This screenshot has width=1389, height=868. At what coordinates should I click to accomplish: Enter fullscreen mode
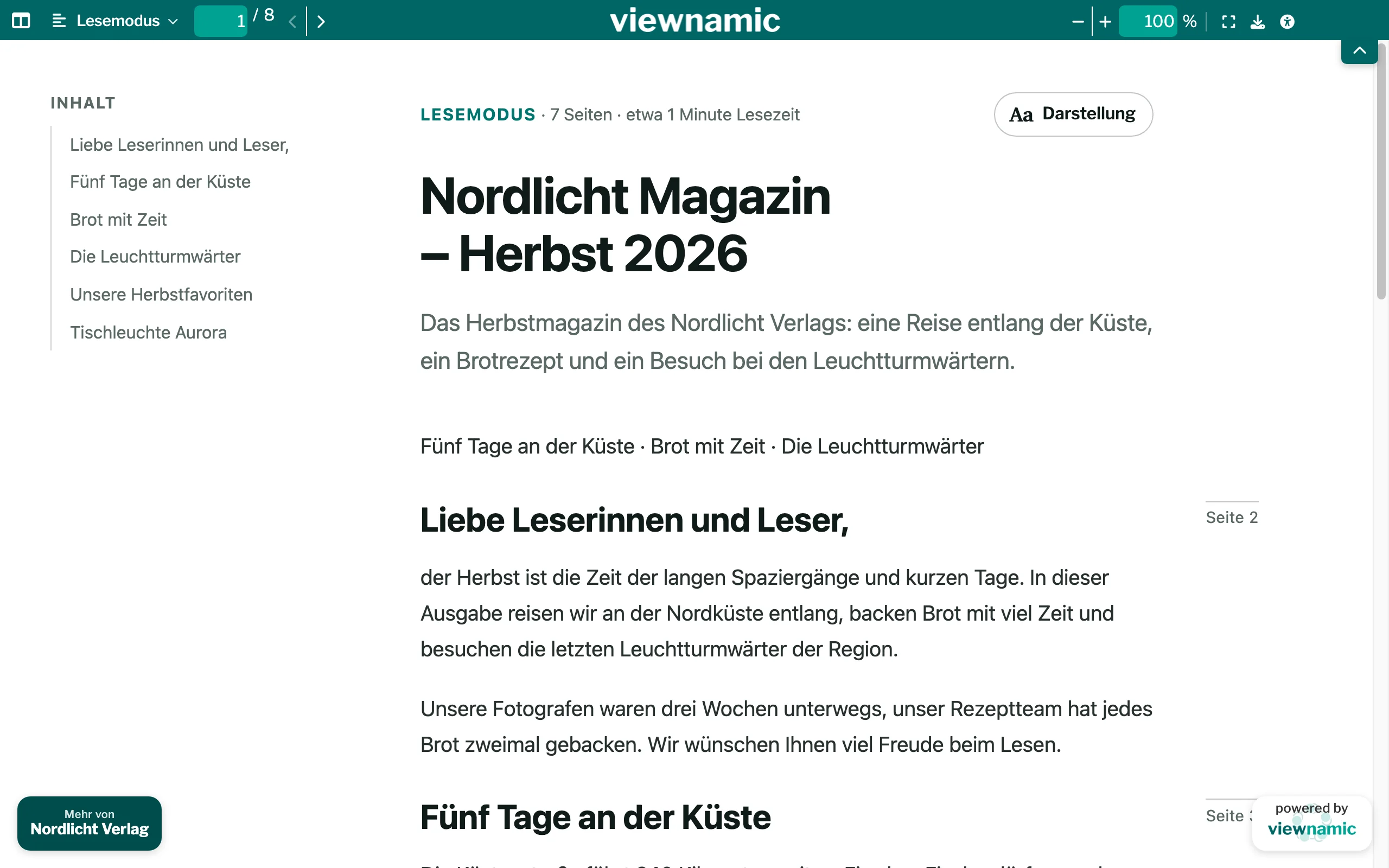click(x=1228, y=22)
